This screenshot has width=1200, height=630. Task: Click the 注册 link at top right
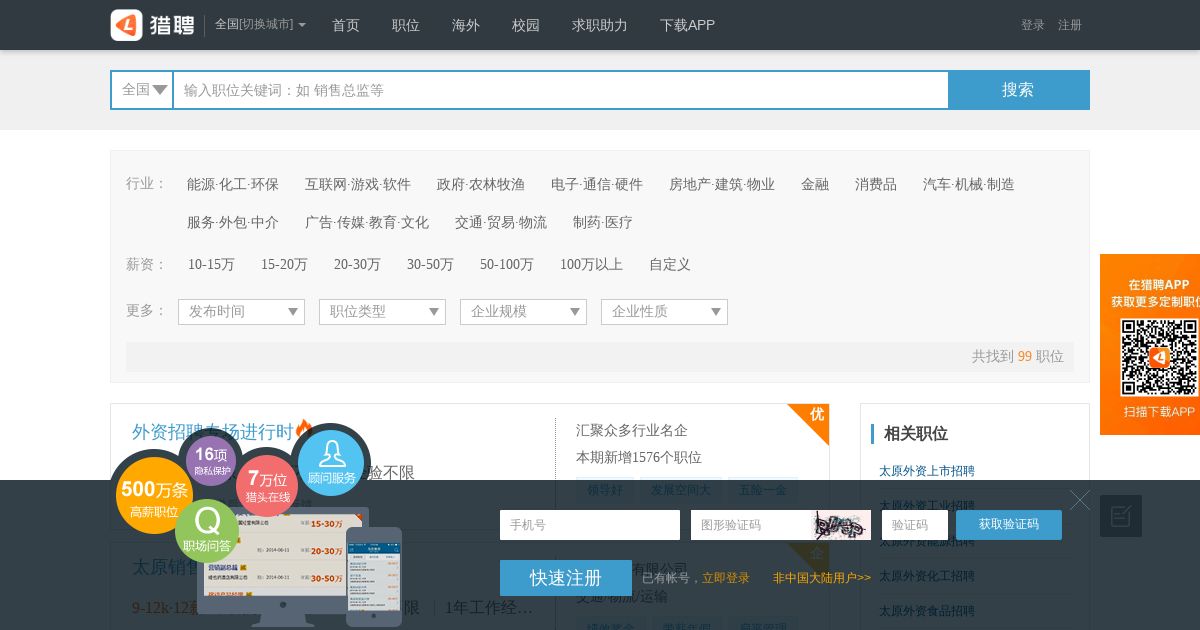pyautogui.click(x=1070, y=25)
